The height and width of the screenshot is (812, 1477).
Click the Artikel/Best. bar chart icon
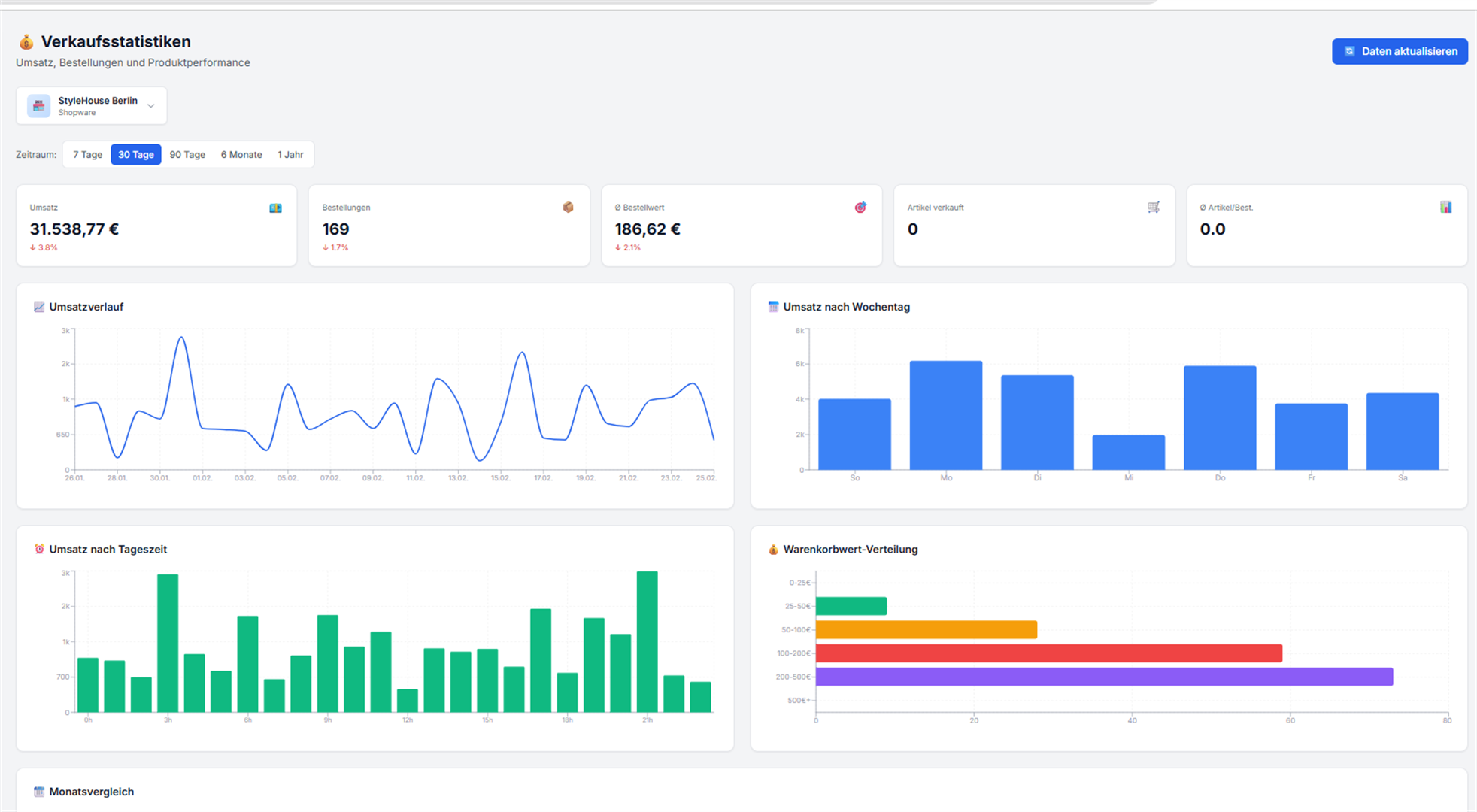1445,208
